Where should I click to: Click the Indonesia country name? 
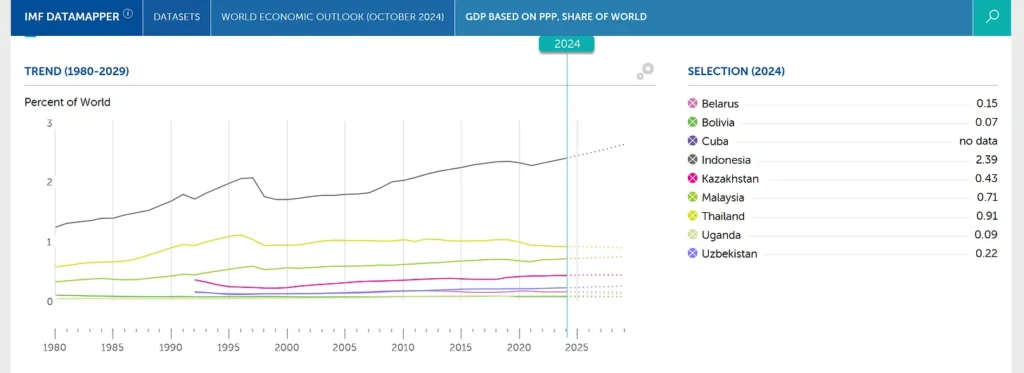tap(726, 160)
